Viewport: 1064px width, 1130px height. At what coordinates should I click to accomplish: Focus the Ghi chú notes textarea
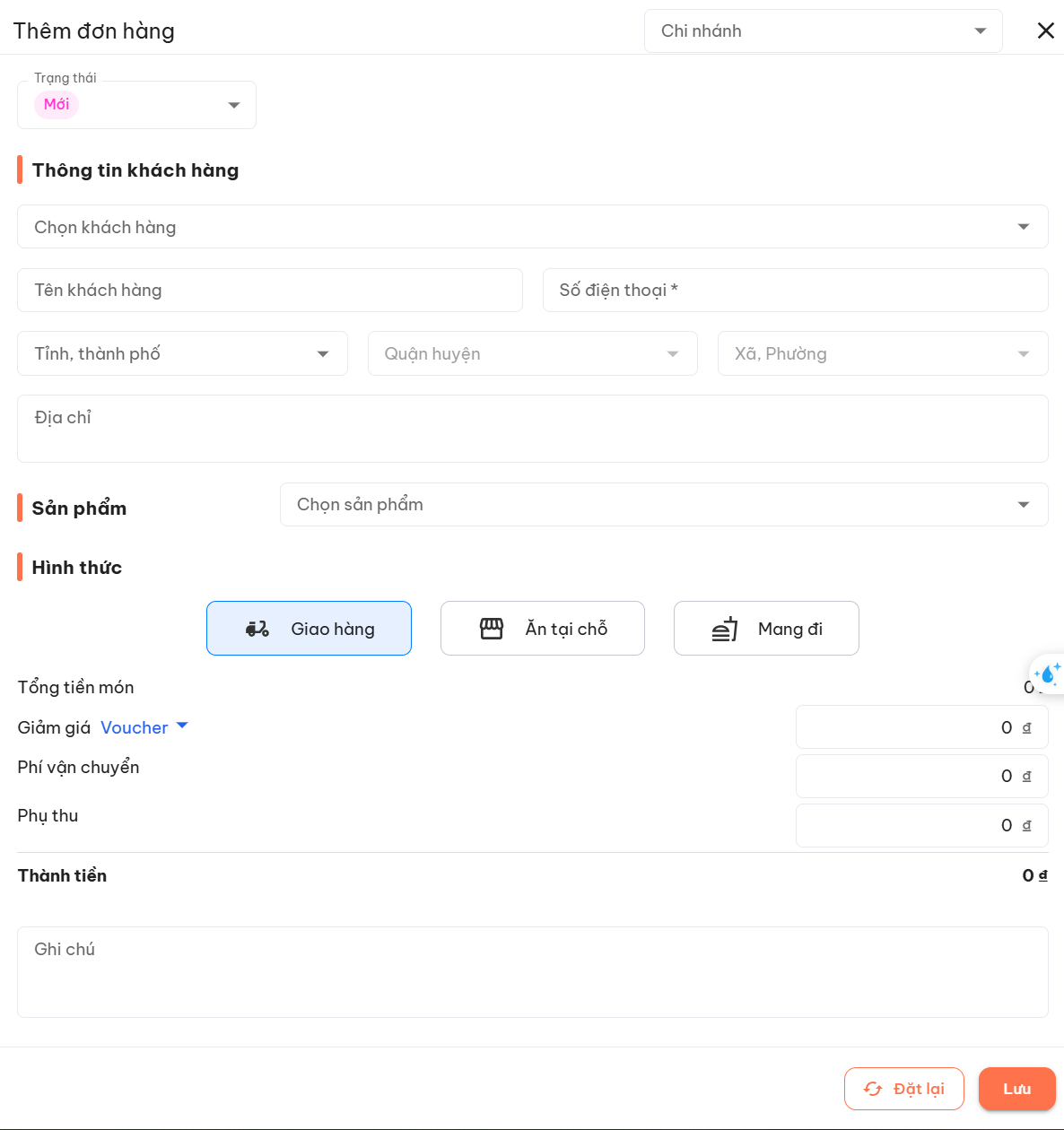pyautogui.click(x=532, y=972)
